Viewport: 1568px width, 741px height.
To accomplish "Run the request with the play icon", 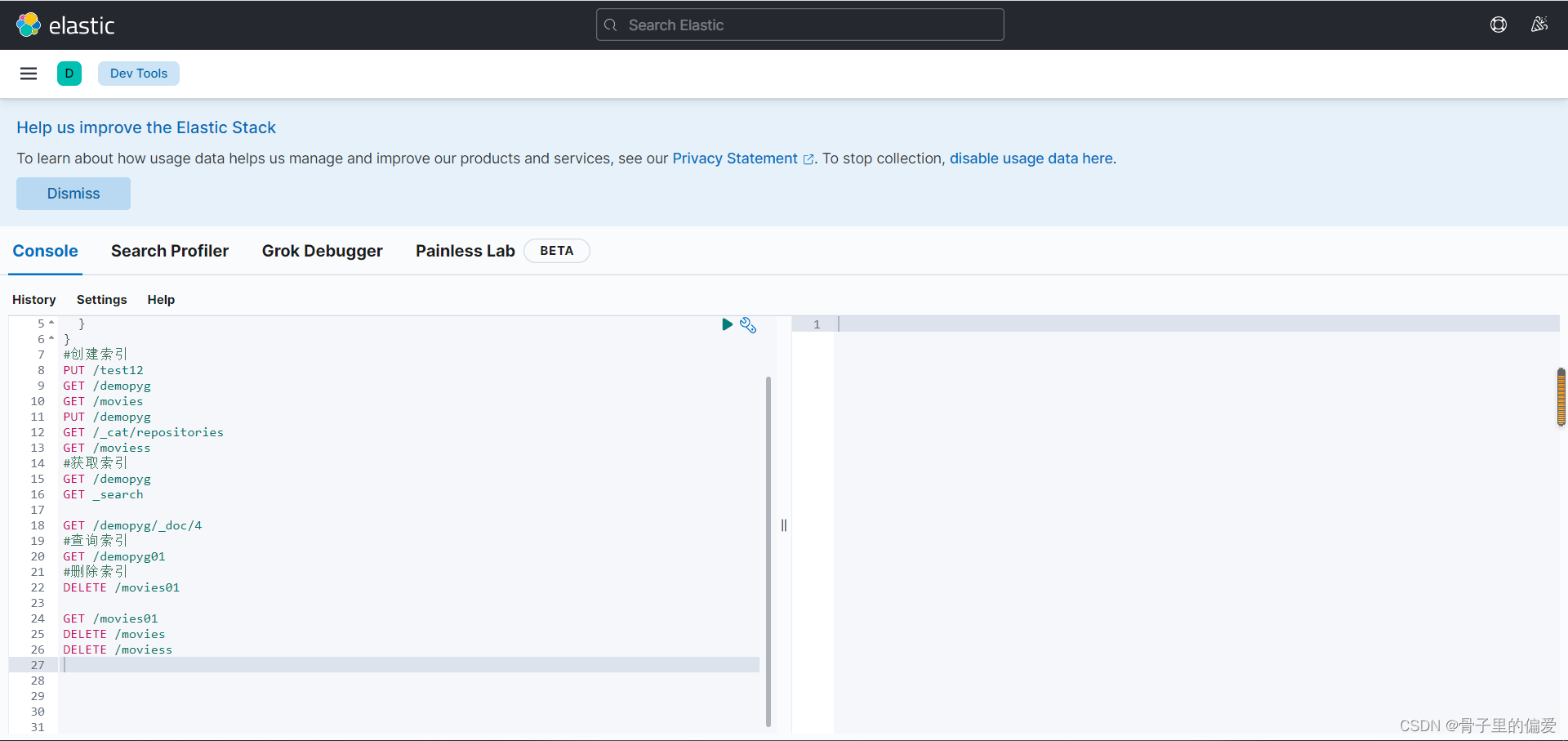I will 727,324.
